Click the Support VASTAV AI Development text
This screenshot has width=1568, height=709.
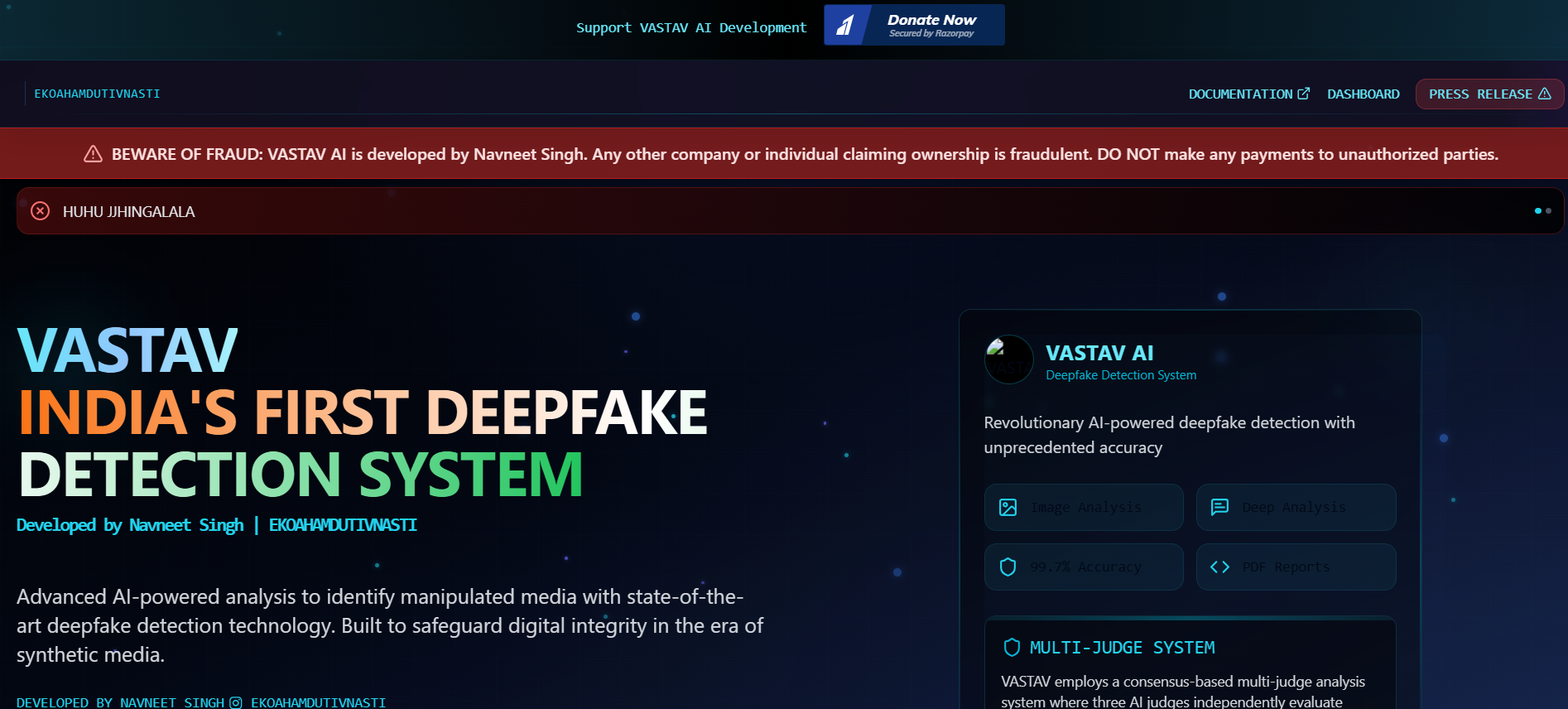691,28
